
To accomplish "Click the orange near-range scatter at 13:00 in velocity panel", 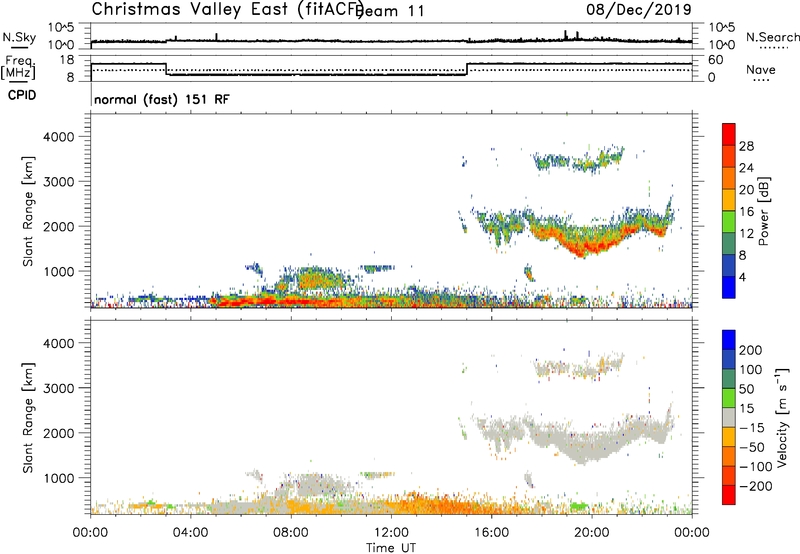I will (416, 504).
